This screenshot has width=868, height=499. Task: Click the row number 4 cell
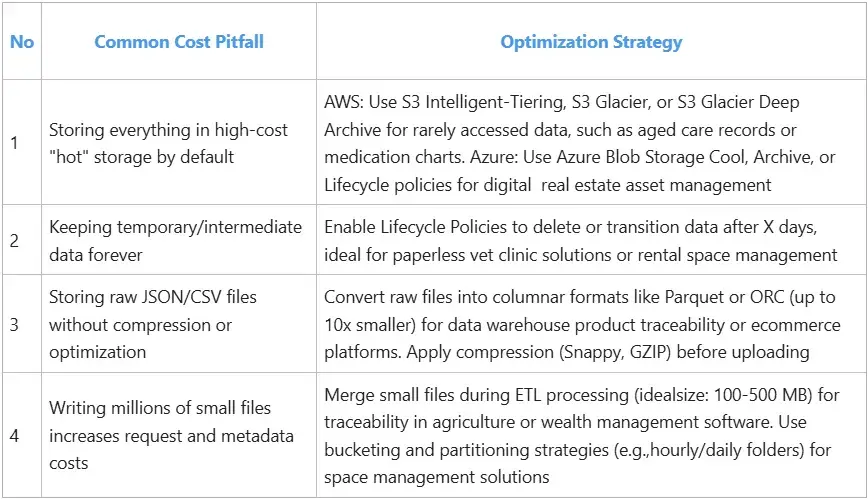(x=14, y=435)
